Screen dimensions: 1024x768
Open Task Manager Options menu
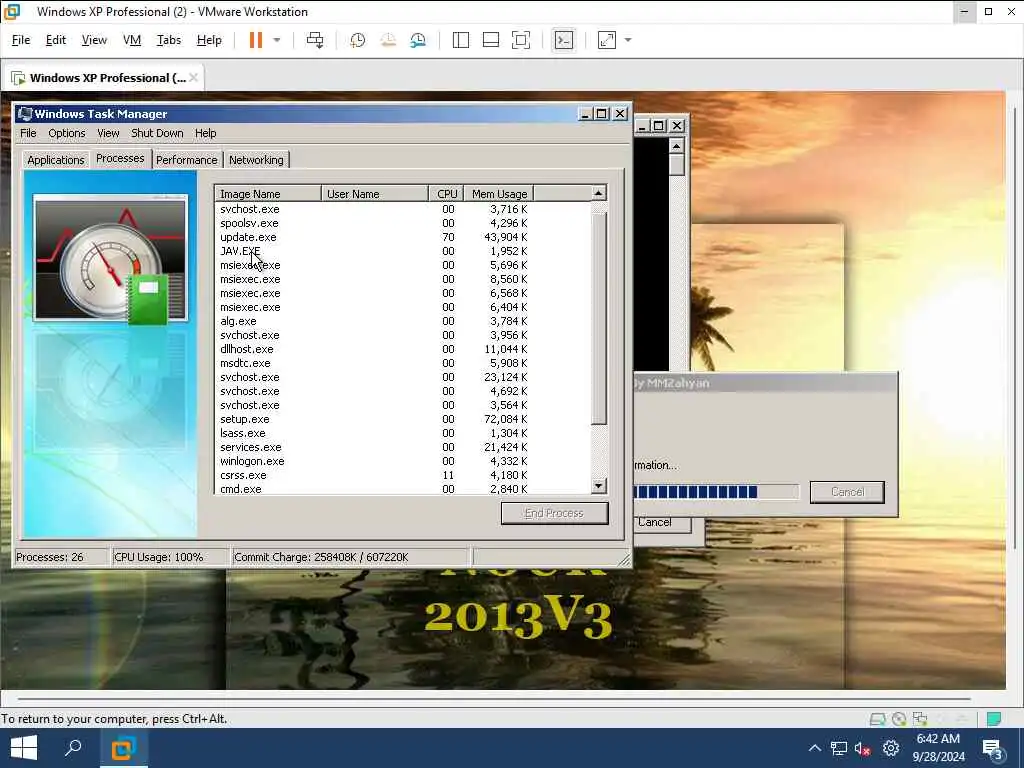pos(67,133)
